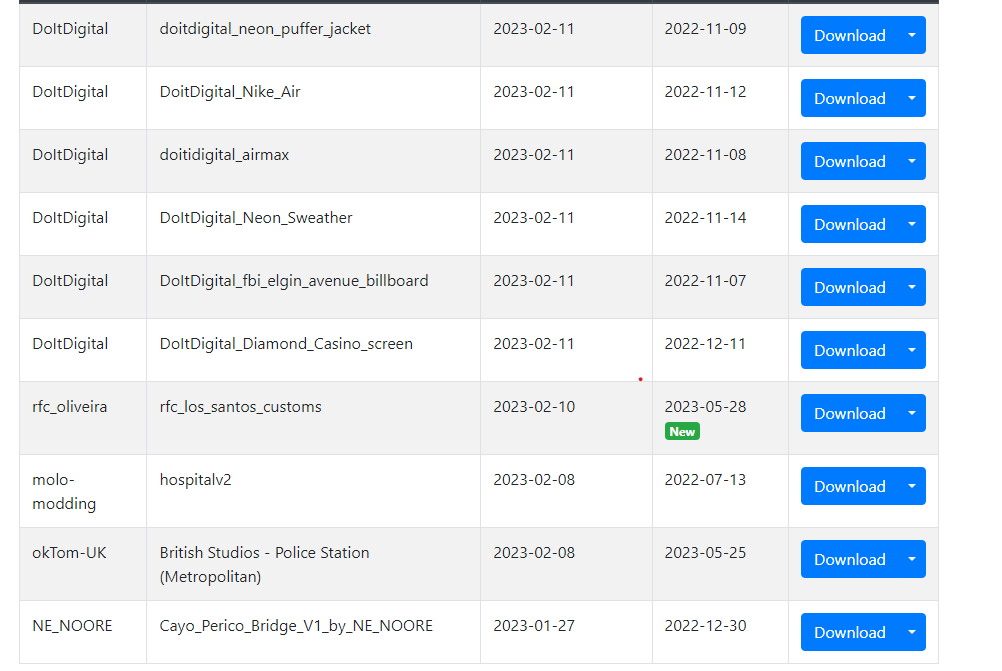Expand download options for Diamond_Casino_screen
1002x671 pixels.
[x=912, y=350]
